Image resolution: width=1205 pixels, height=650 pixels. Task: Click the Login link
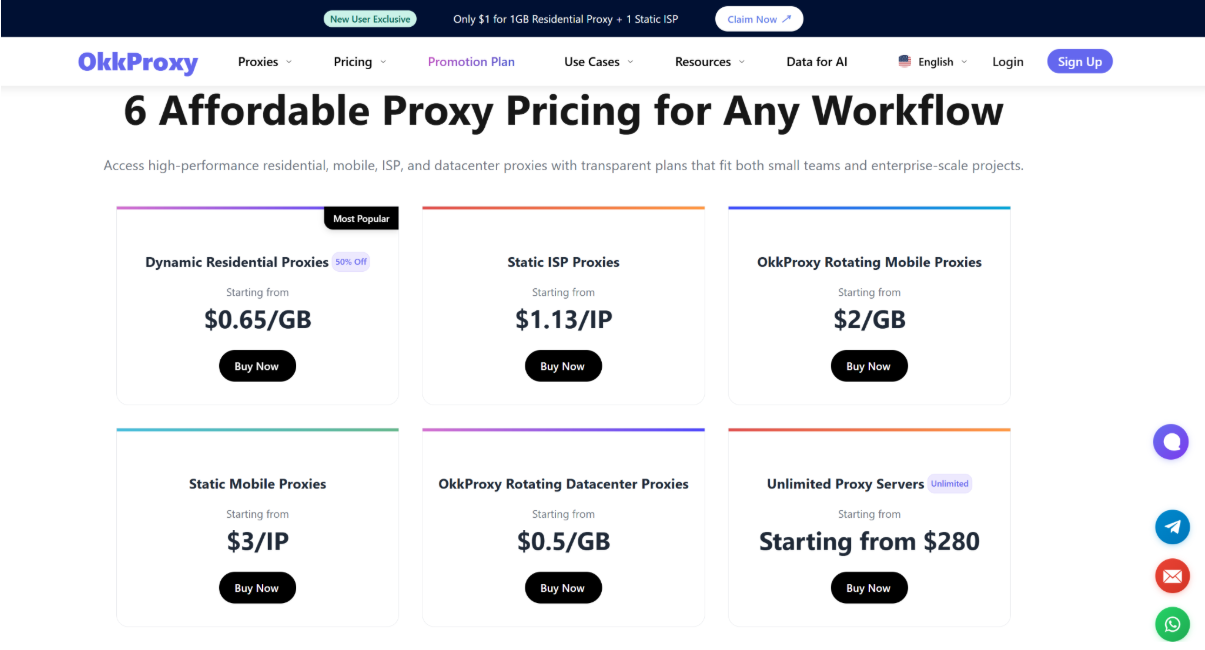1008,62
